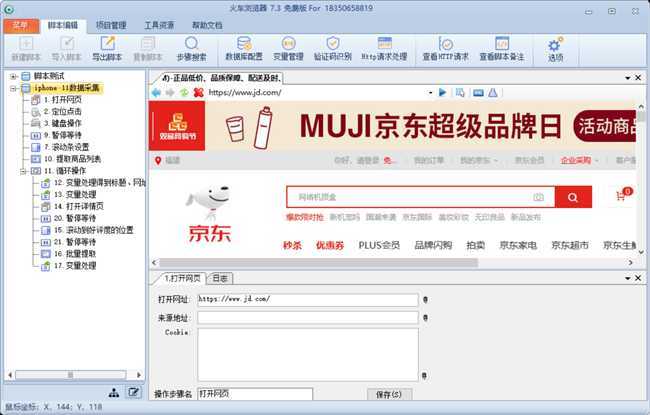Click the blue run/go play icon

[x=443, y=92]
